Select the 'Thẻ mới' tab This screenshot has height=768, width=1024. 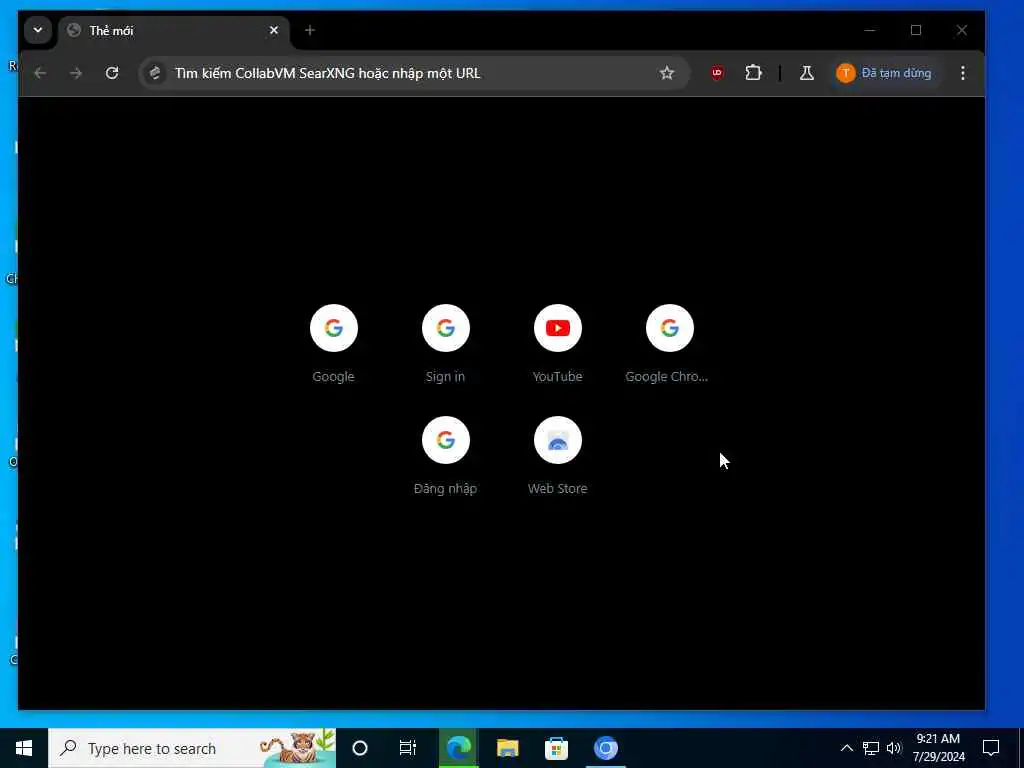click(x=174, y=31)
